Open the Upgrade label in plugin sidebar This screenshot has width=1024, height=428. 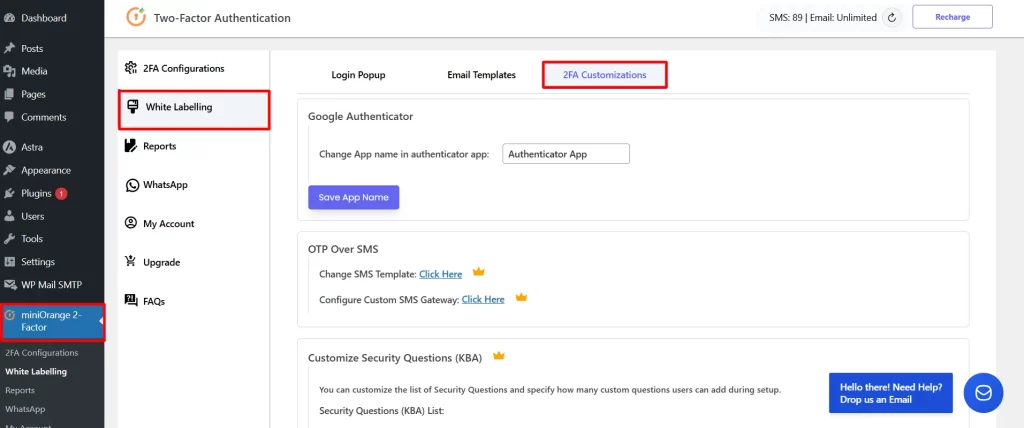point(161,263)
